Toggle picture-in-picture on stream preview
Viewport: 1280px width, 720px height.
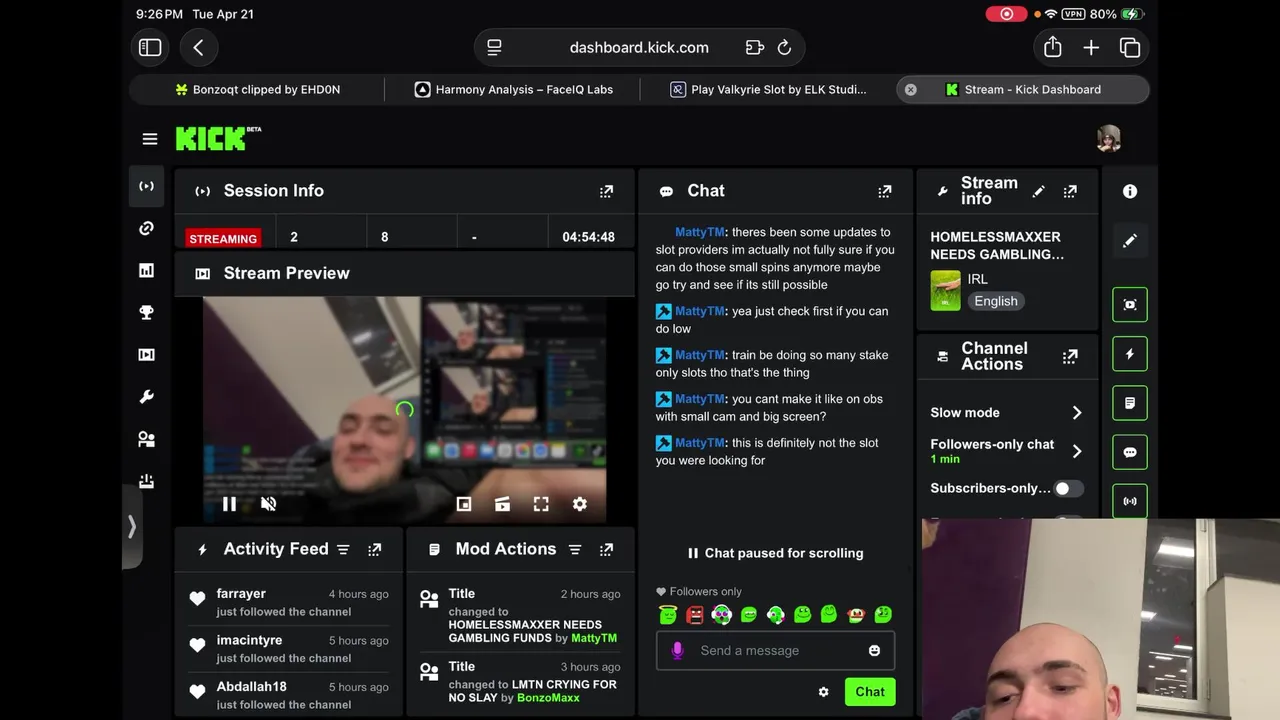point(464,504)
